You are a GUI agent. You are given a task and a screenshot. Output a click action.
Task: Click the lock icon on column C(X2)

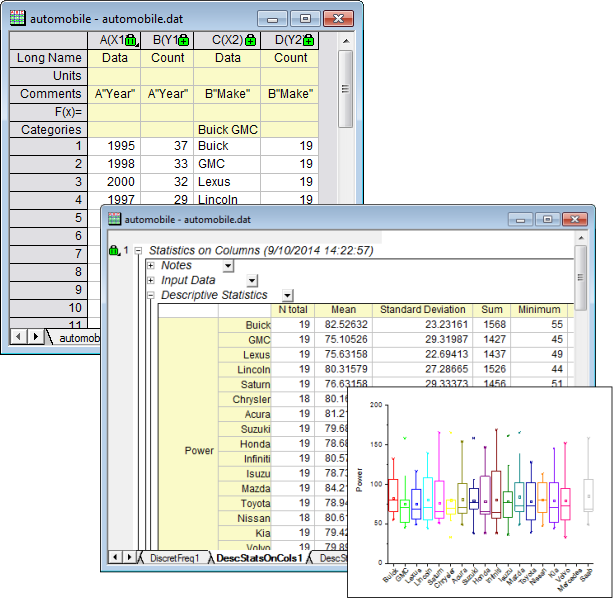click(249, 40)
